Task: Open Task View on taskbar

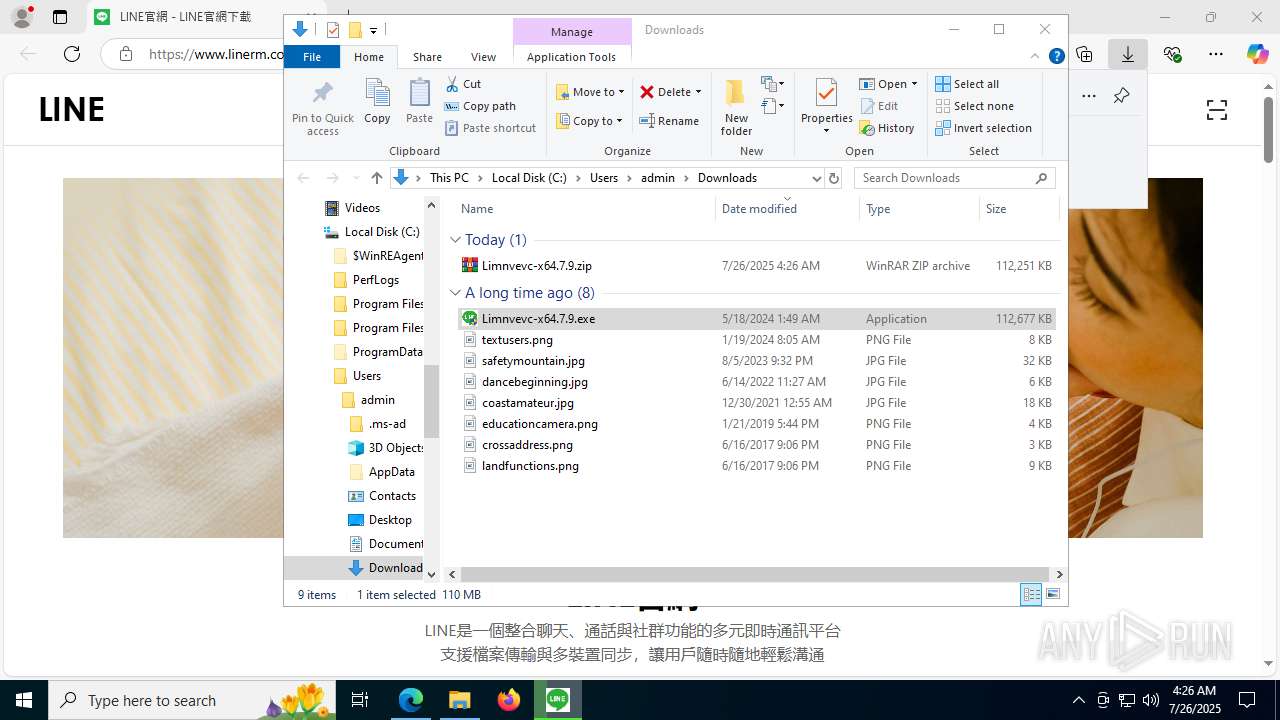Action: coord(361,700)
